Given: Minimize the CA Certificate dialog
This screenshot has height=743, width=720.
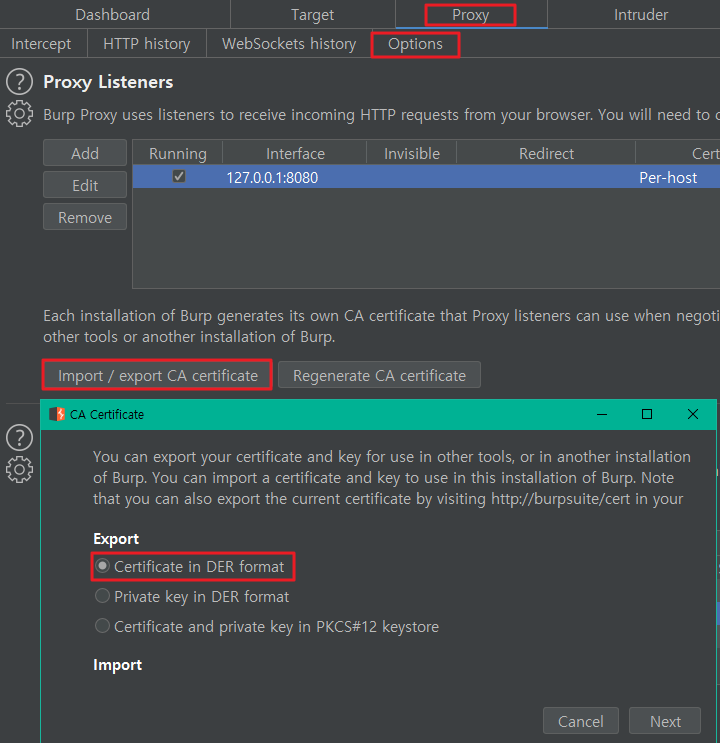Looking at the screenshot, I should (602, 414).
